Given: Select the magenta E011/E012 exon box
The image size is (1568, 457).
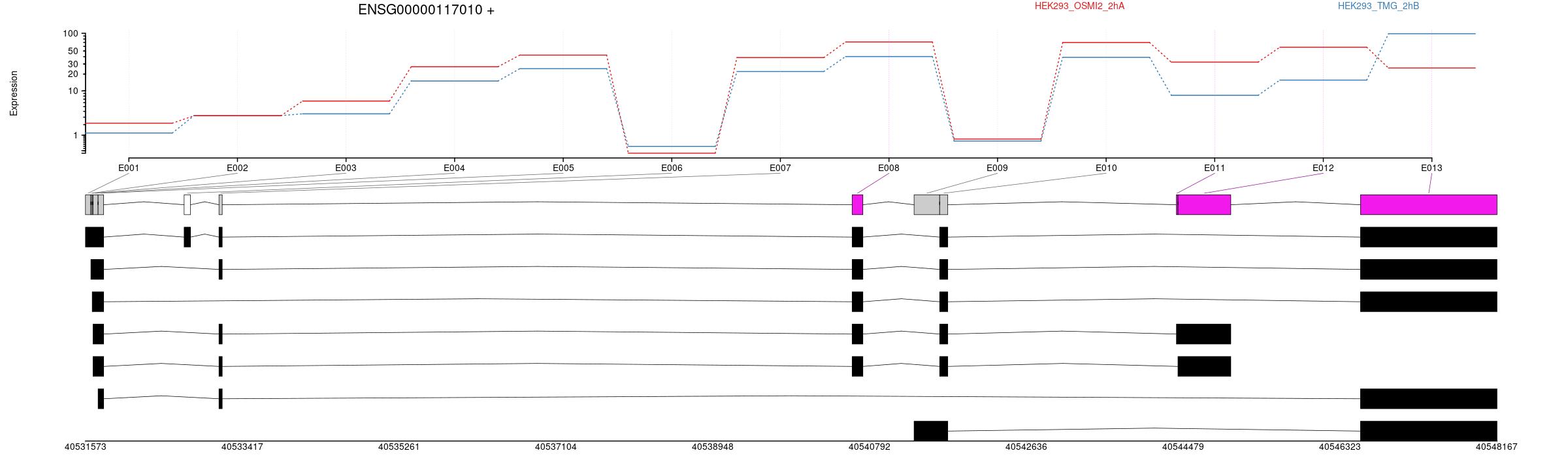Looking at the screenshot, I should [1203, 204].
